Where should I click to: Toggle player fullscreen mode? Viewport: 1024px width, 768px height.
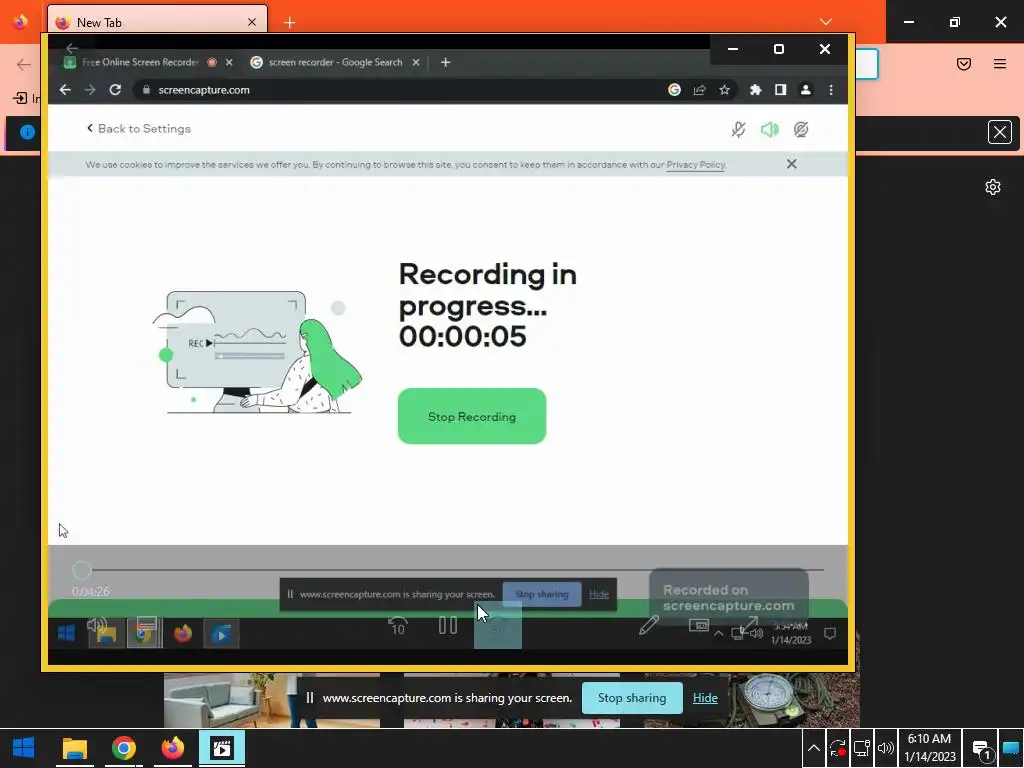tap(749, 625)
